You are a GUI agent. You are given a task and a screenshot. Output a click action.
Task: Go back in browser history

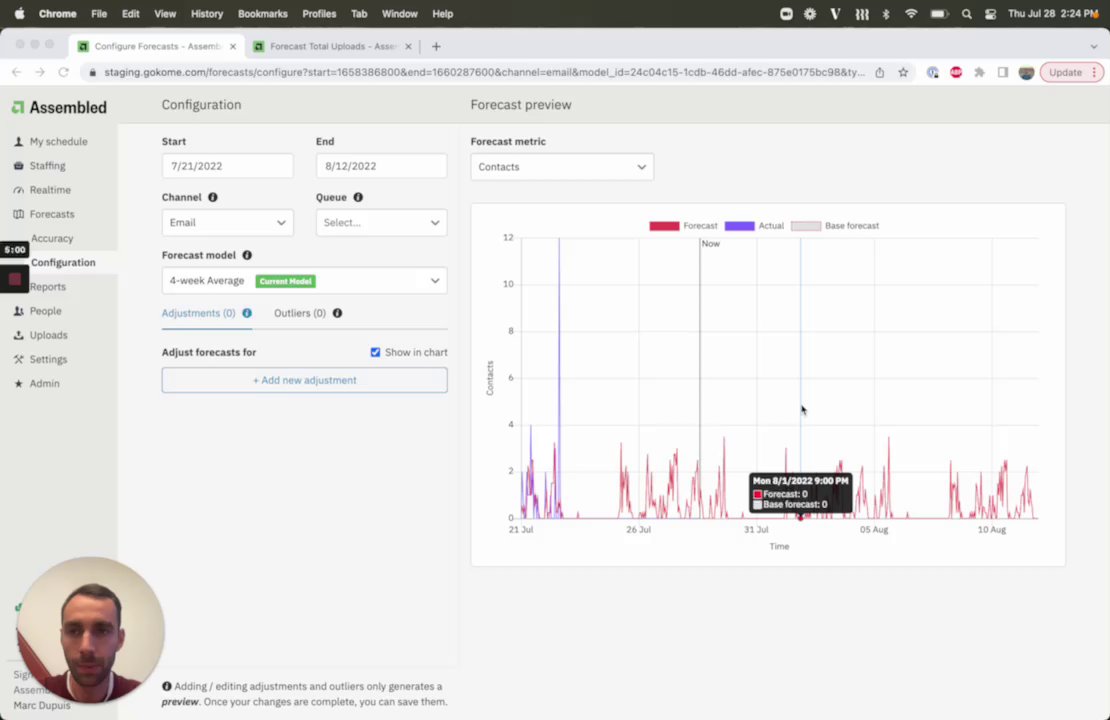point(16,72)
